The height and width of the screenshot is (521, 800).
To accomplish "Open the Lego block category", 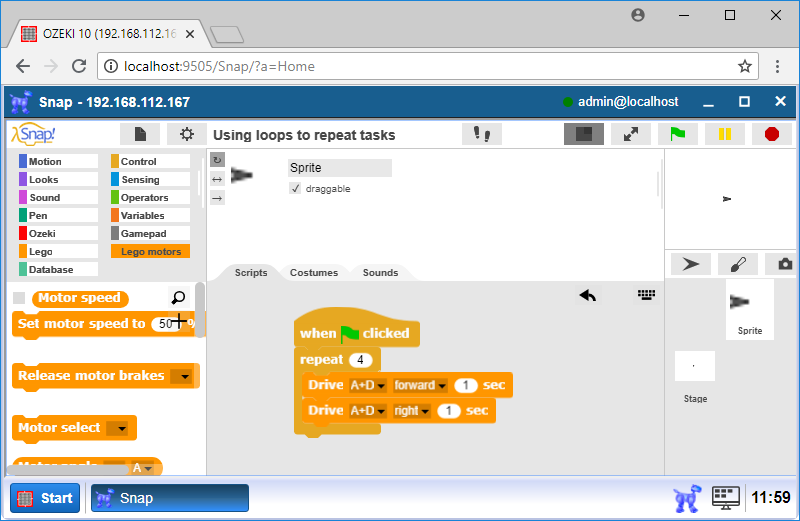I will point(58,251).
